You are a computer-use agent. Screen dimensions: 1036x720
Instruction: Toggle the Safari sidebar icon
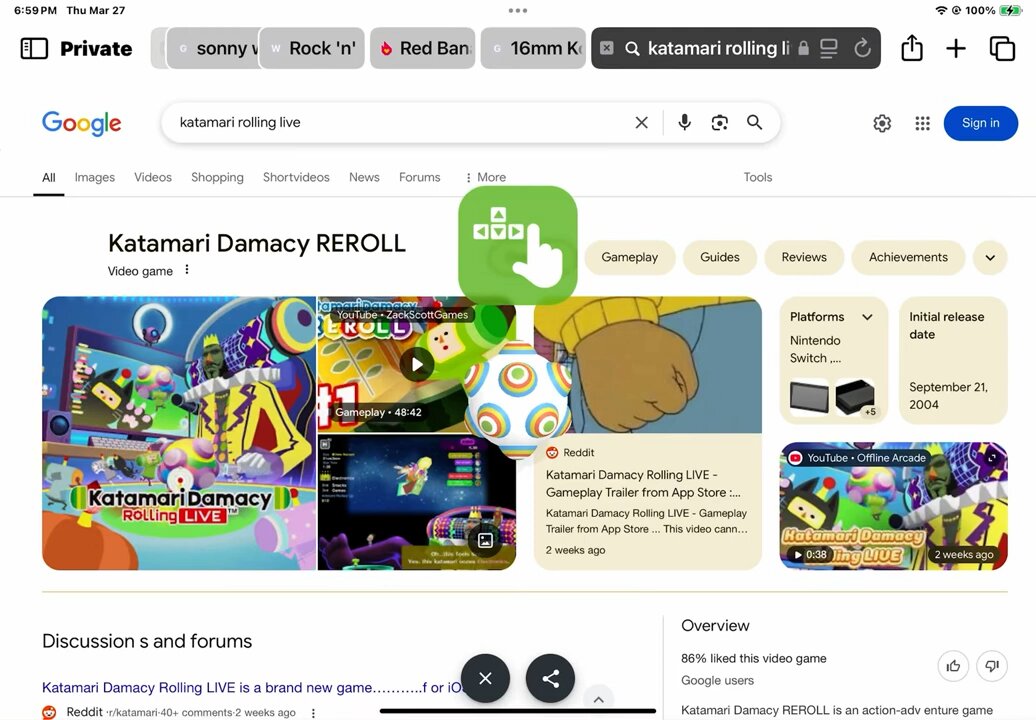pos(34,48)
